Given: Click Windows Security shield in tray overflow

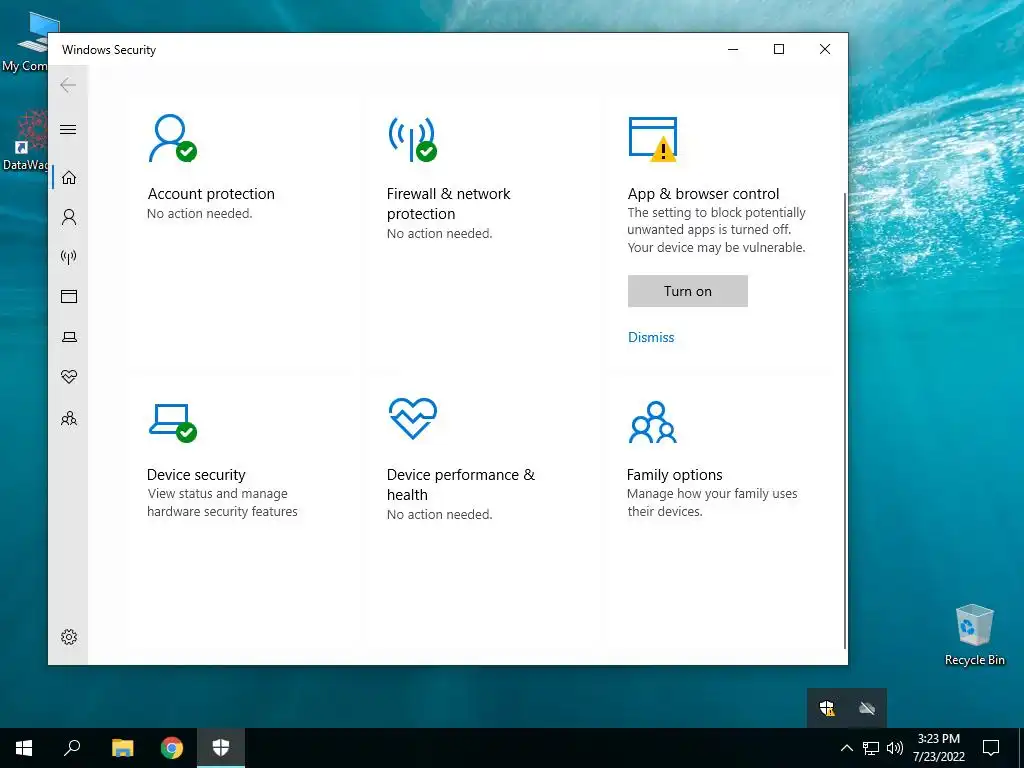Looking at the screenshot, I should [x=827, y=708].
